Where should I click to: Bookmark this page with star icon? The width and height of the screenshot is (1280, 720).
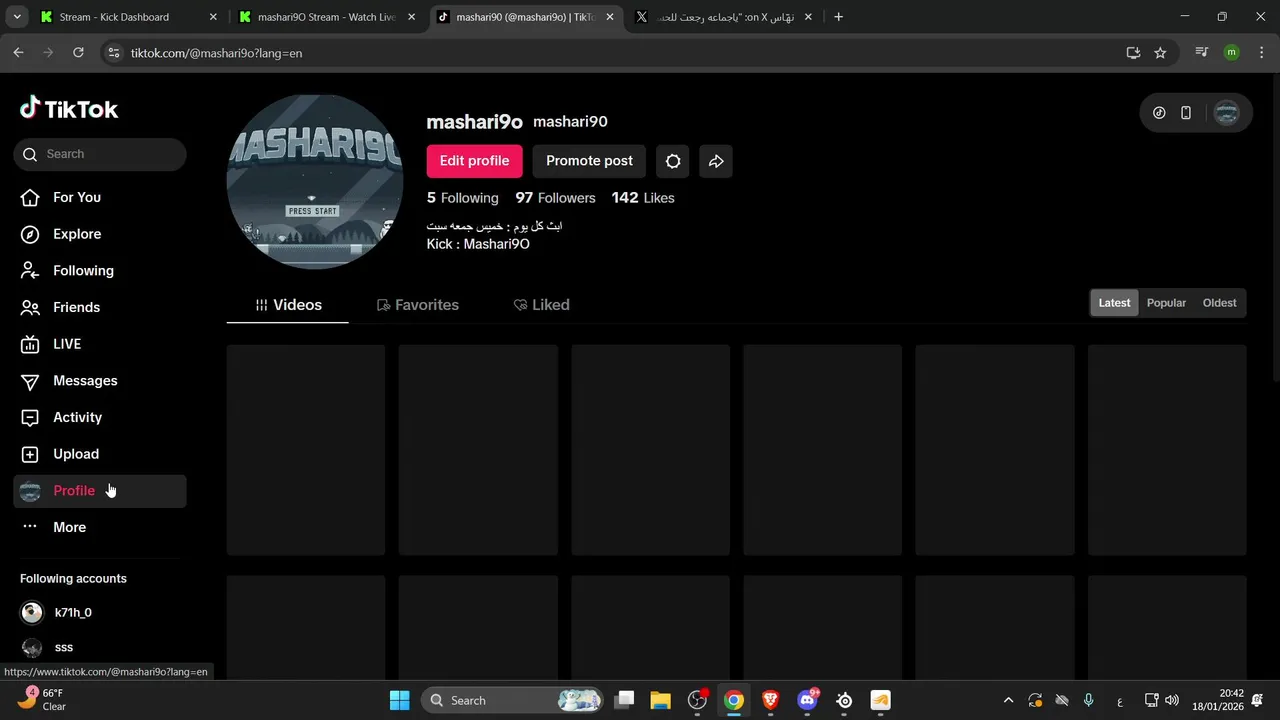[1160, 53]
